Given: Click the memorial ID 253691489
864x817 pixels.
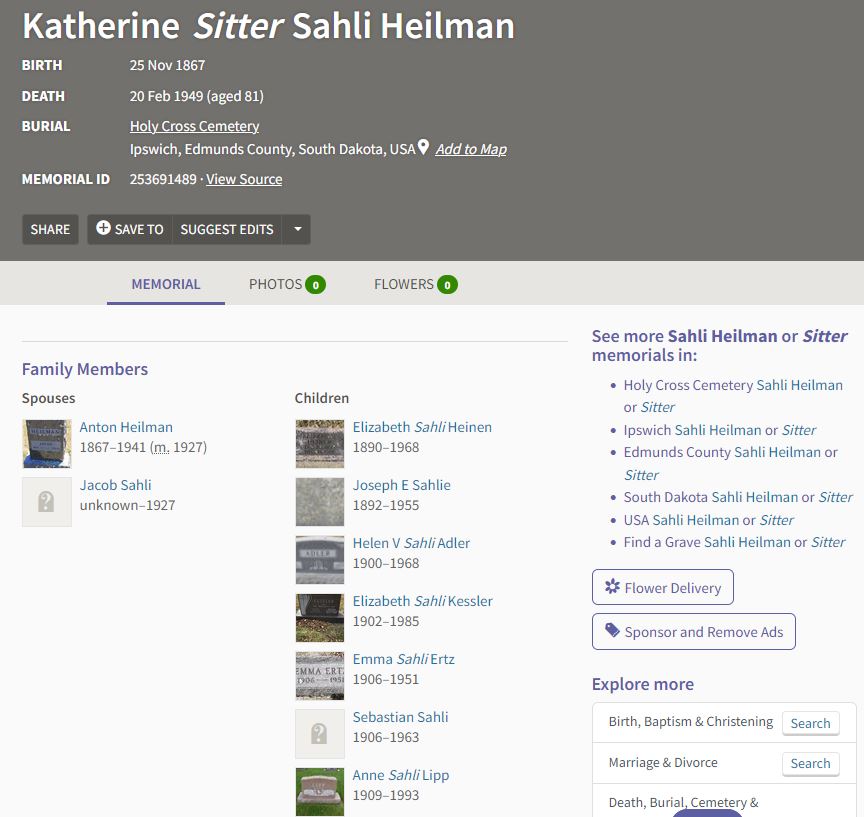Looking at the screenshot, I should [x=163, y=180].
